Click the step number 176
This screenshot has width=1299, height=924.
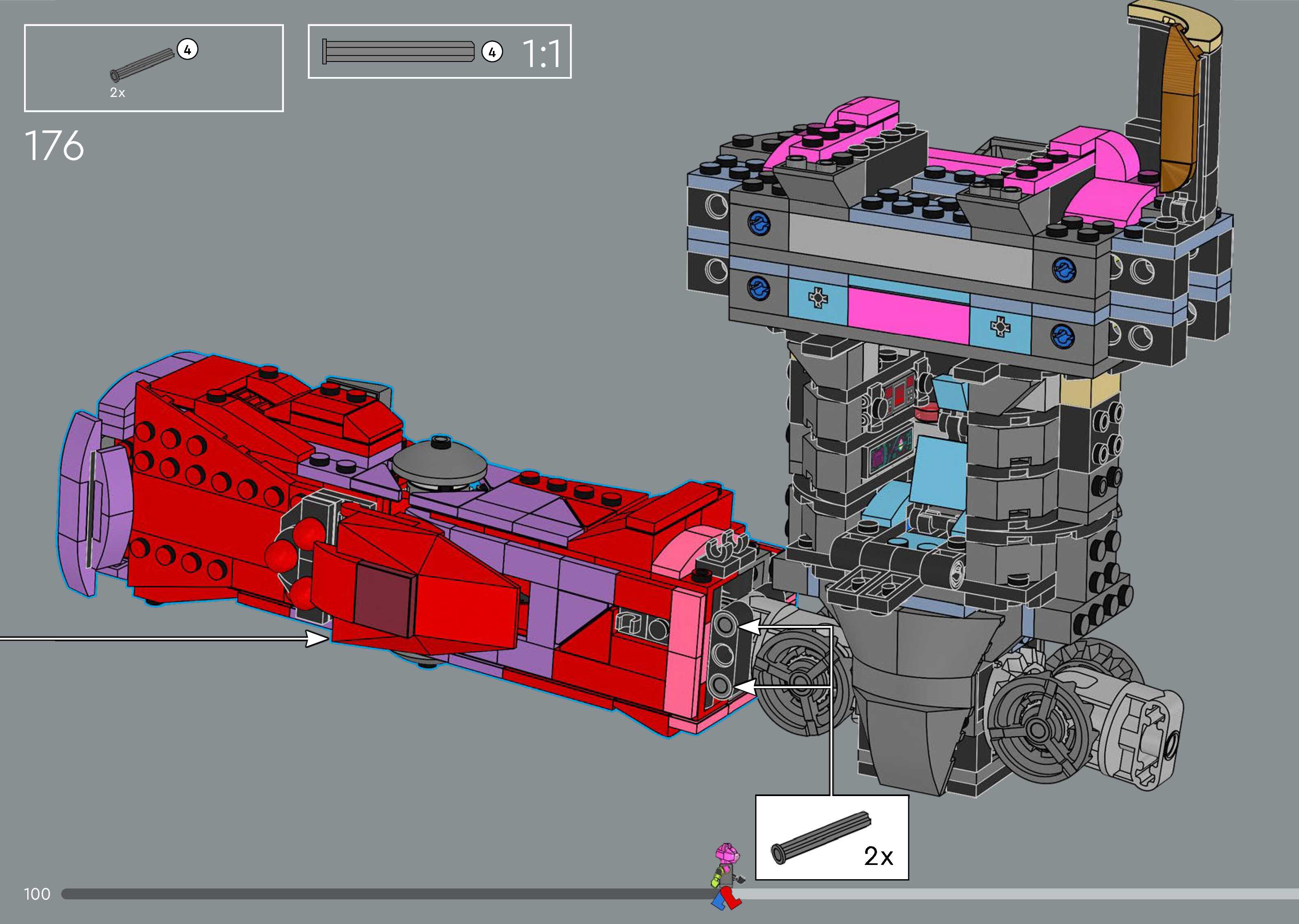(54, 146)
